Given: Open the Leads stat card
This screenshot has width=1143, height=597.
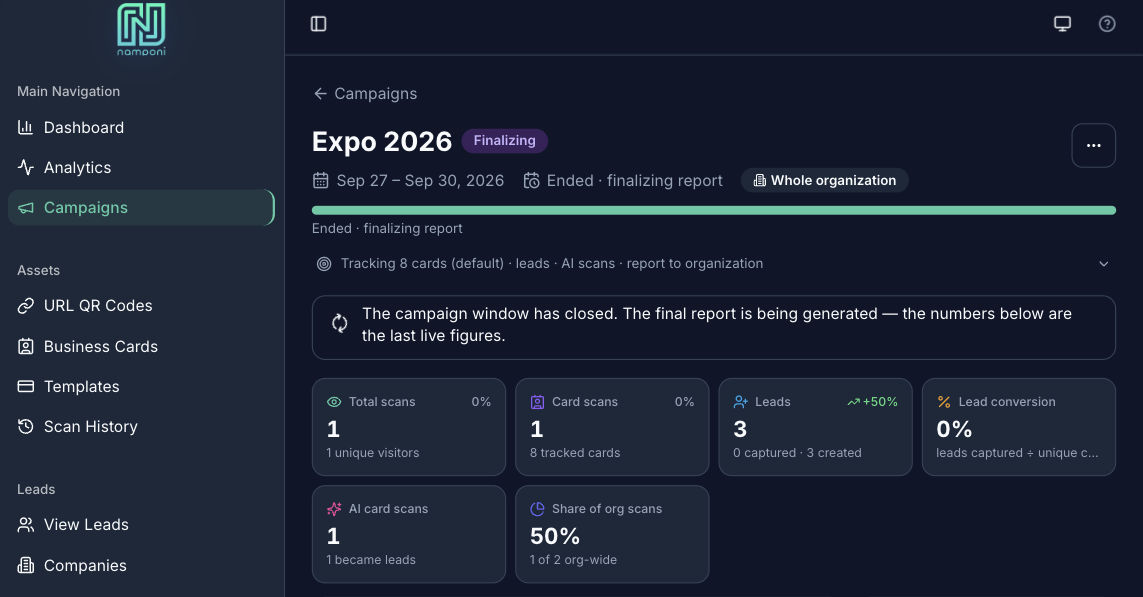Looking at the screenshot, I should pos(816,427).
